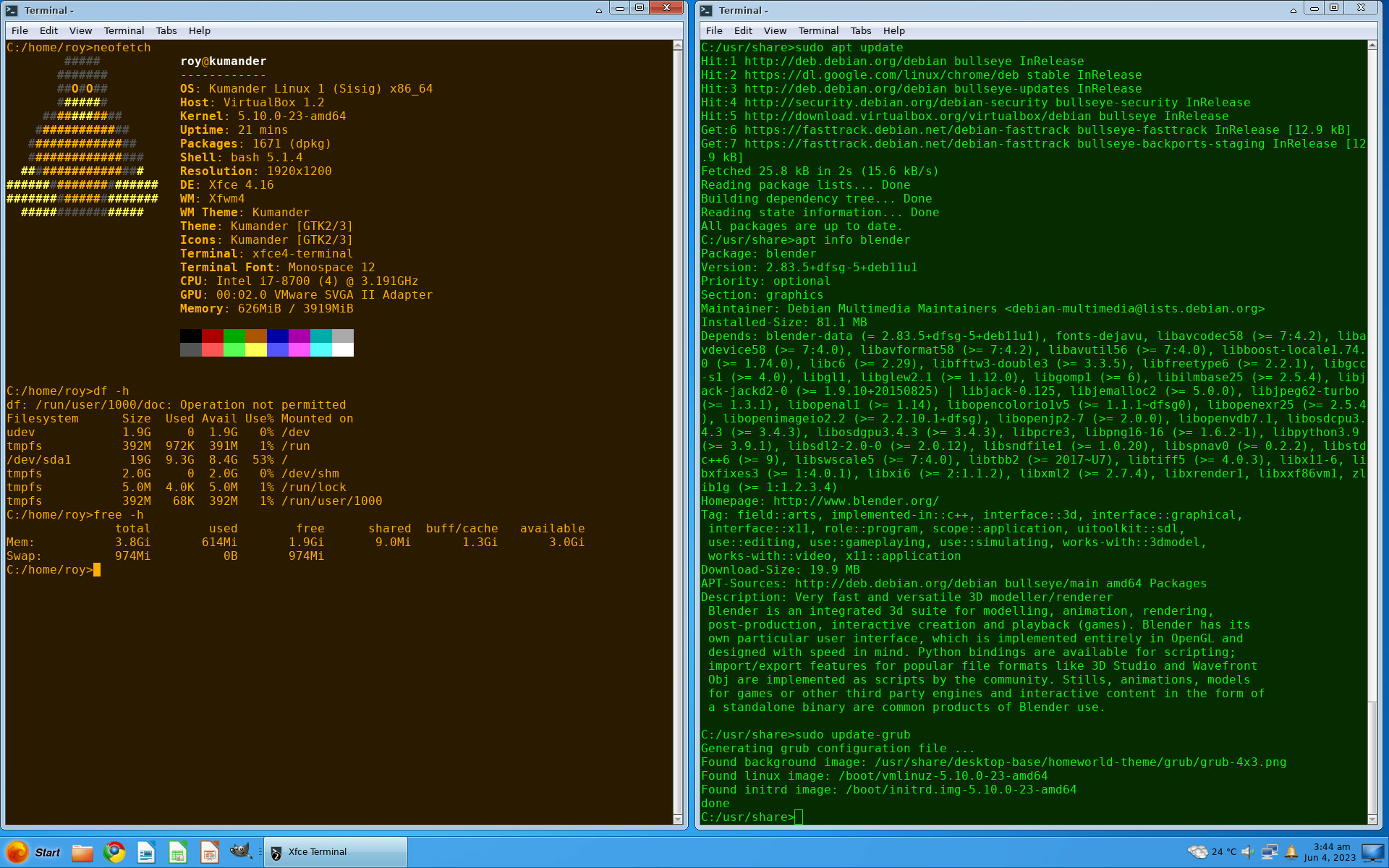Open the notification bell icon
Image resolution: width=1389 pixels, height=868 pixels.
click(x=1291, y=852)
